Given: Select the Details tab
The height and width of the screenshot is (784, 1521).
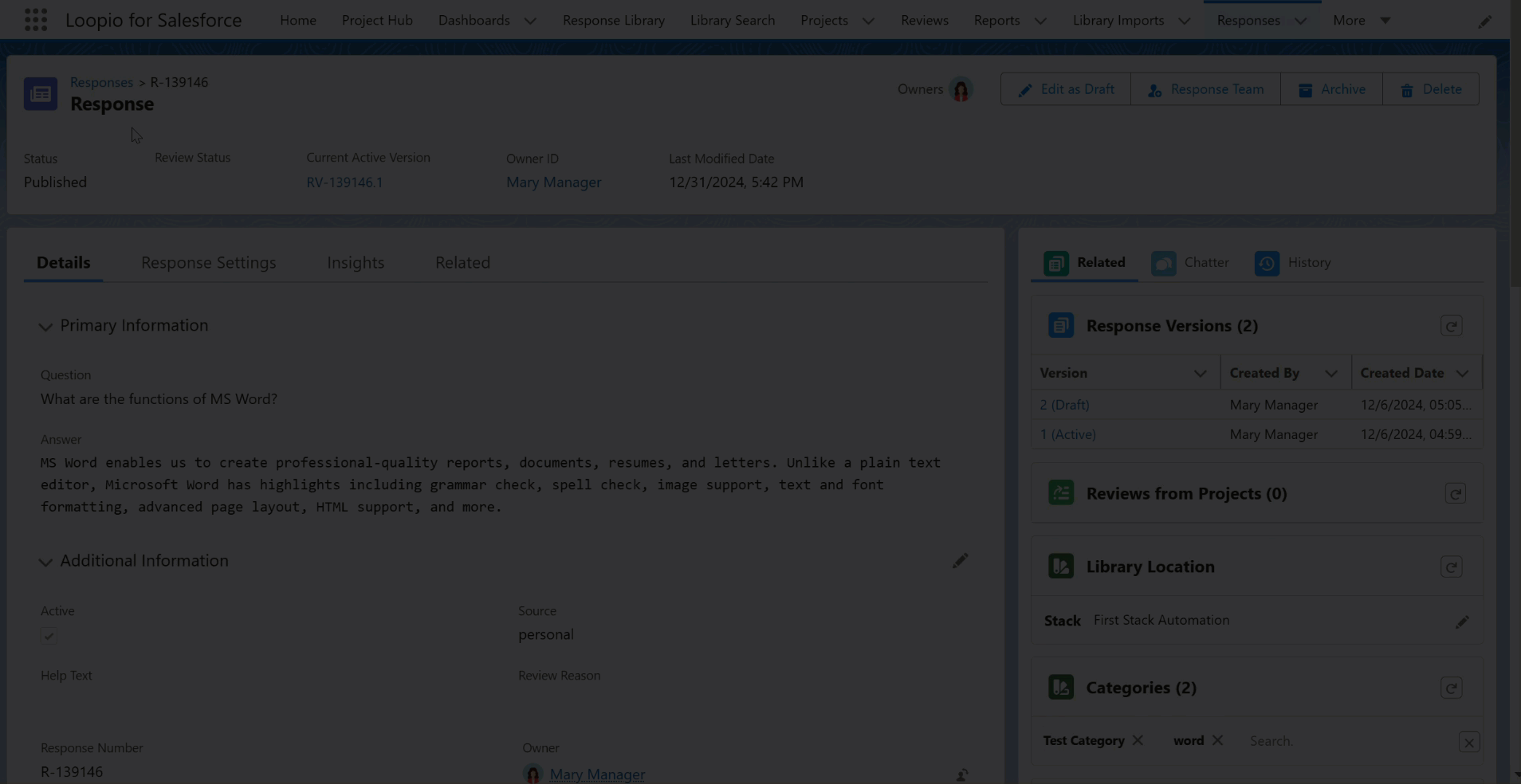Looking at the screenshot, I should coord(64,262).
